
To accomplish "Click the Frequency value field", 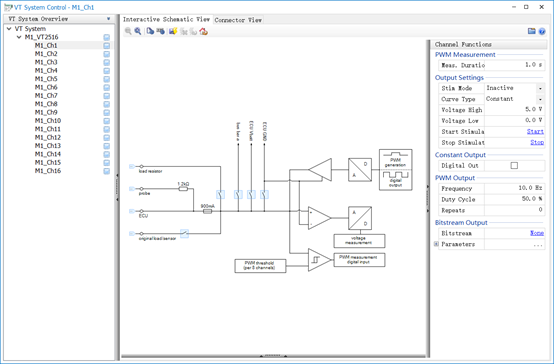I will coord(514,188).
